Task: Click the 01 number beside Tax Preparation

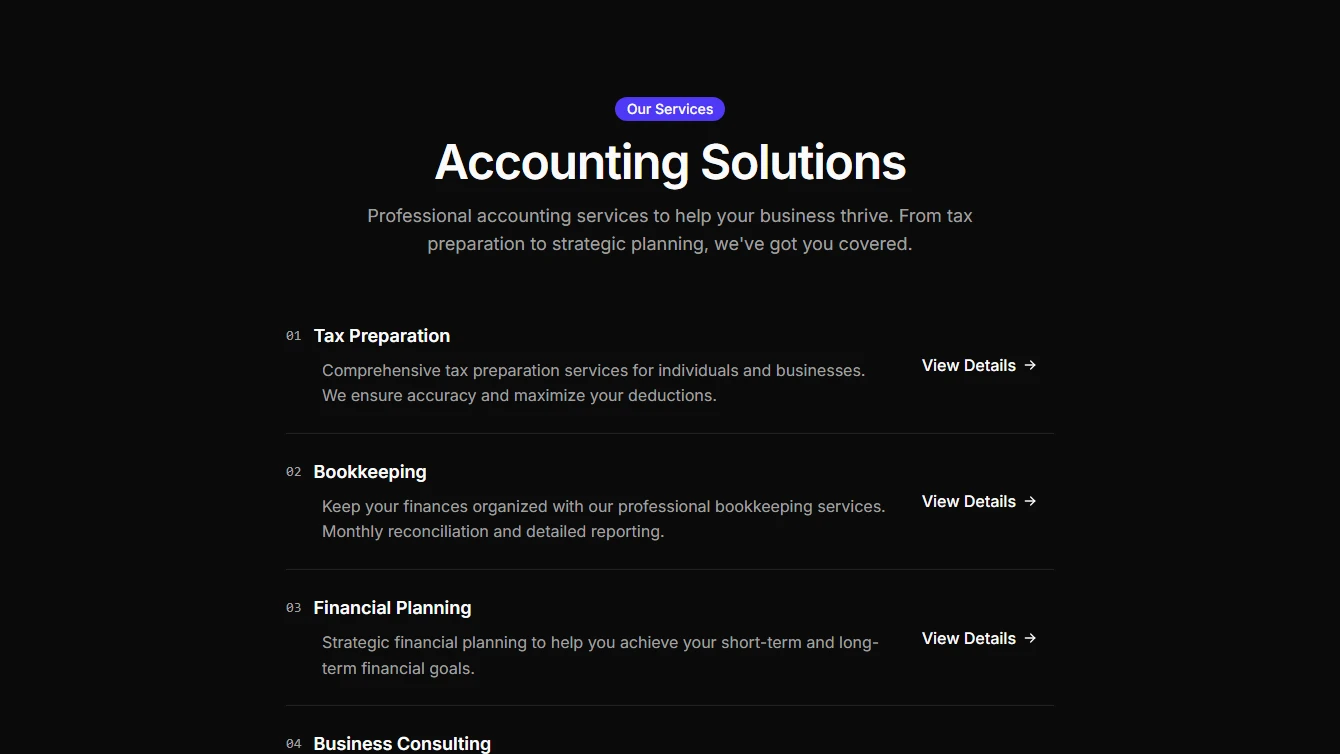Action: (x=293, y=336)
